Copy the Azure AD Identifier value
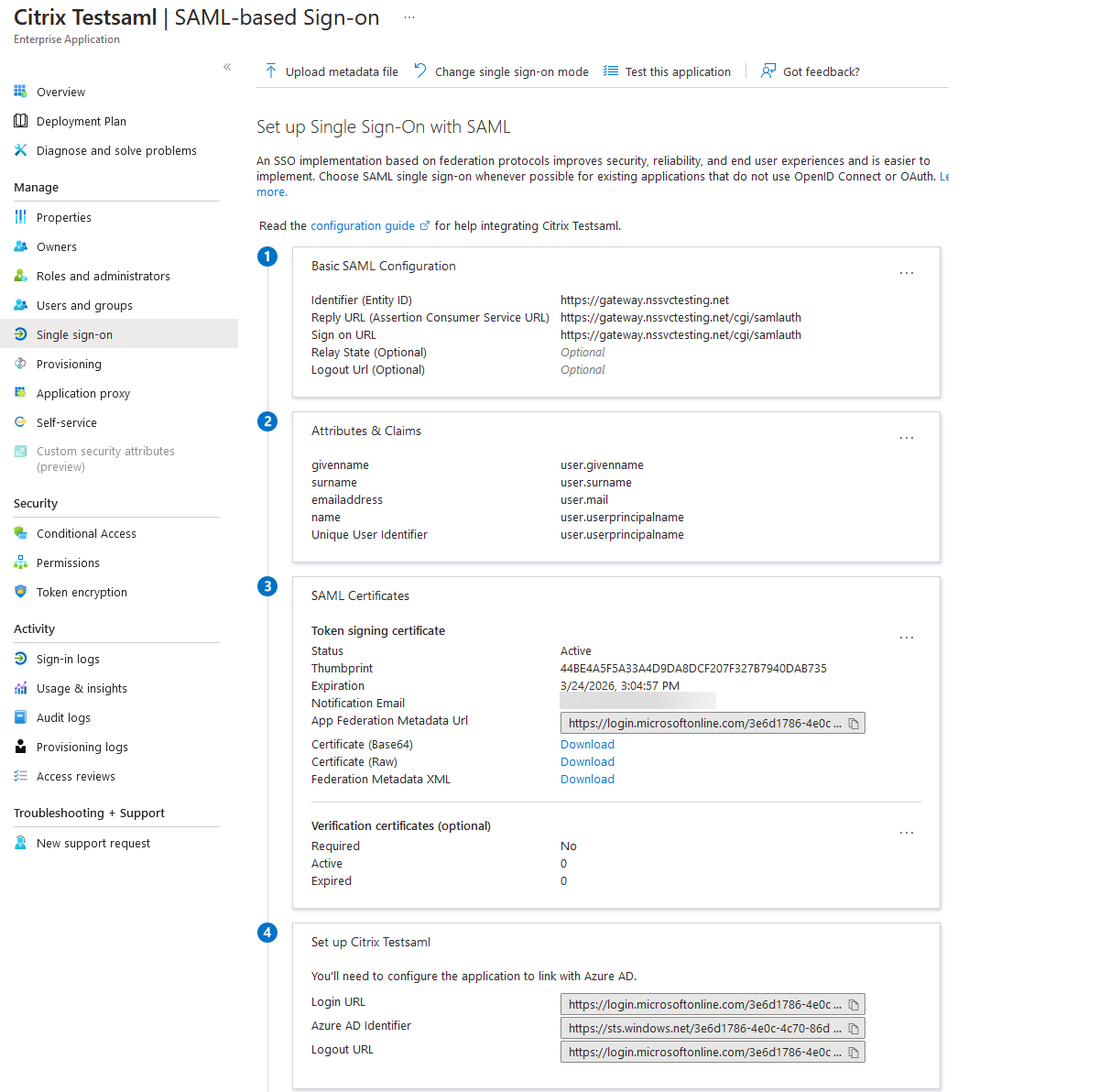 854,1029
